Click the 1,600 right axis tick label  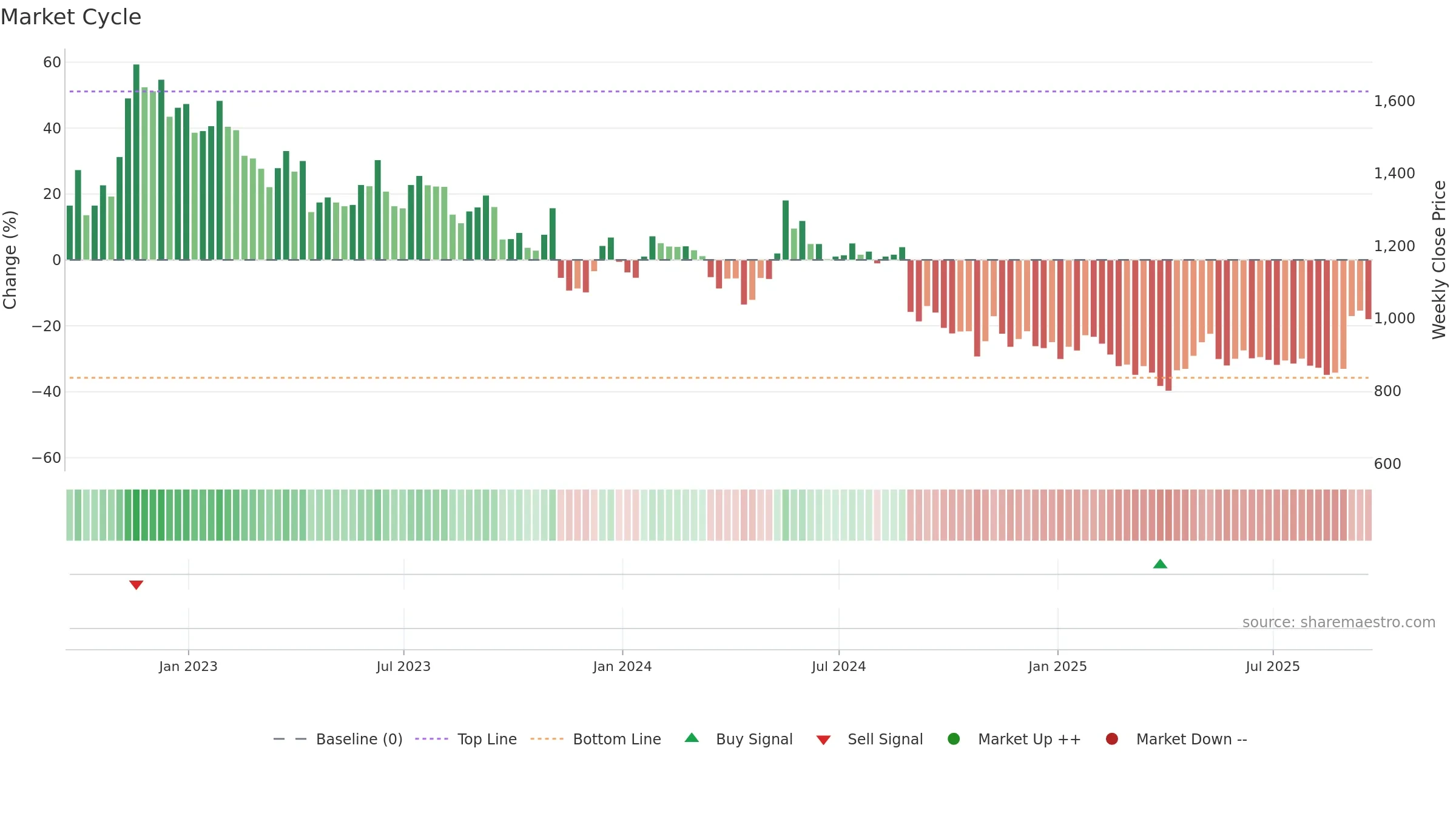(1395, 101)
